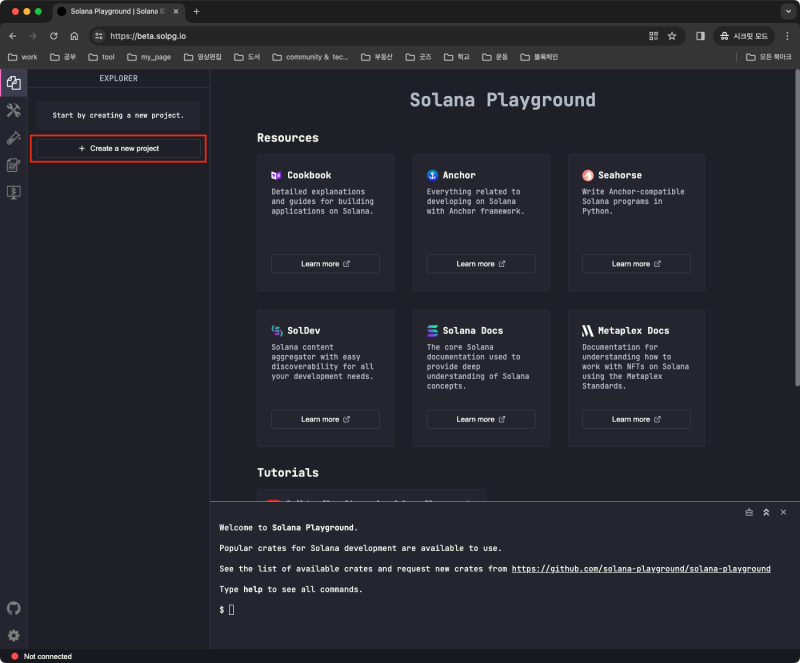
Task: Click the Solana Docs card title
Action: coord(472,331)
